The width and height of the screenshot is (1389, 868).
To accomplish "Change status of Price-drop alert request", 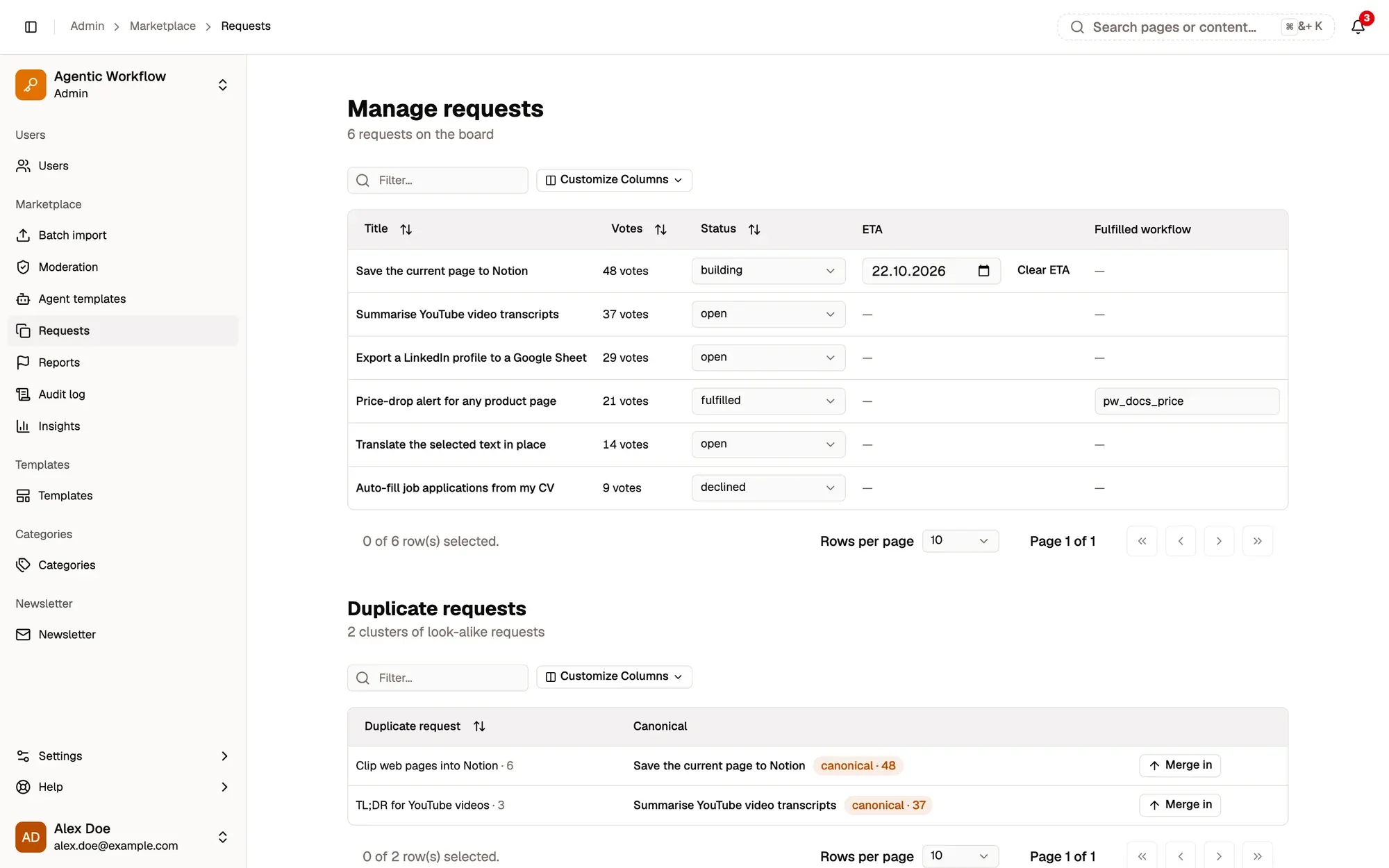I will coord(768,401).
